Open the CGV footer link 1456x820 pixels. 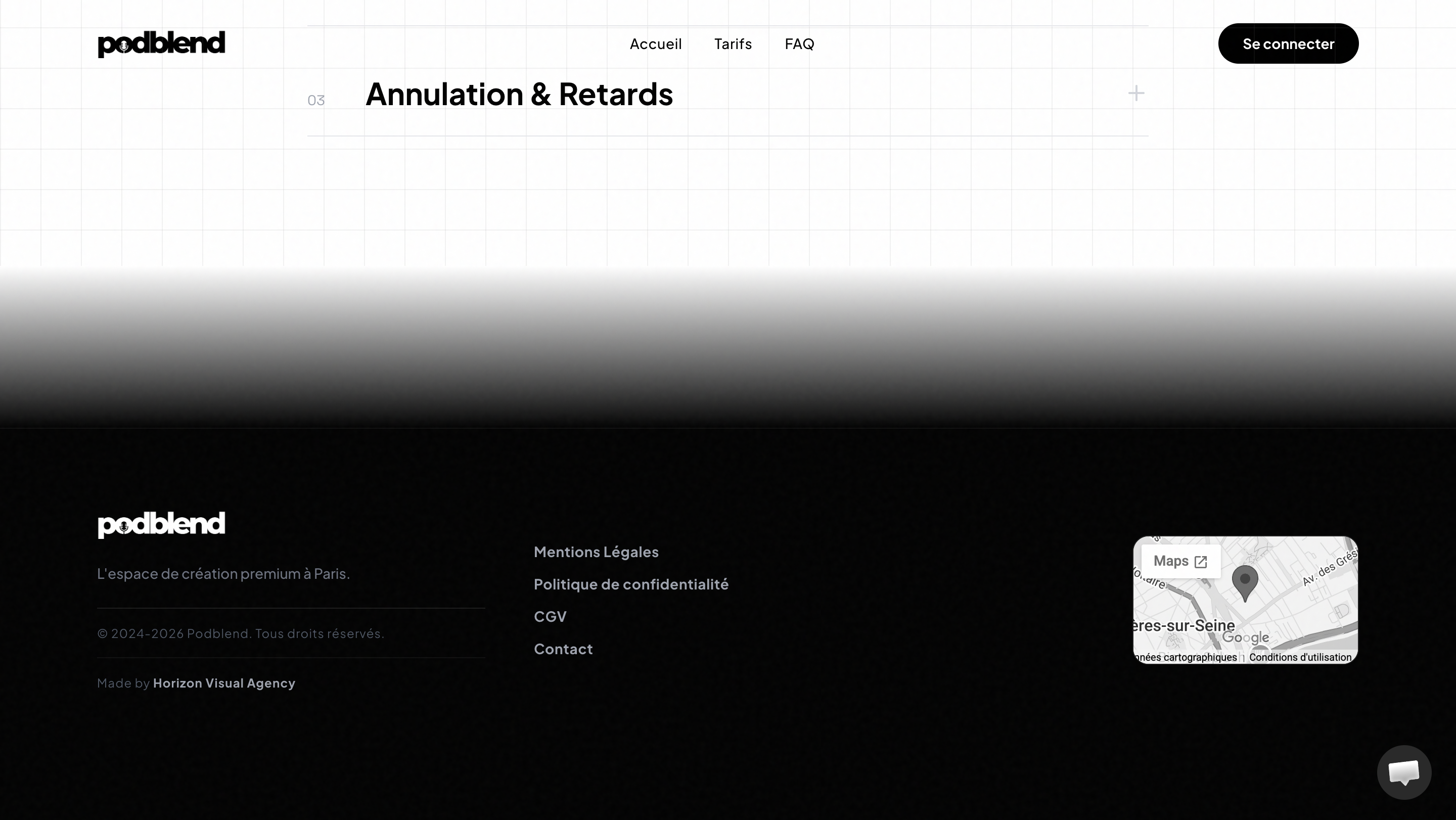(x=550, y=617)
